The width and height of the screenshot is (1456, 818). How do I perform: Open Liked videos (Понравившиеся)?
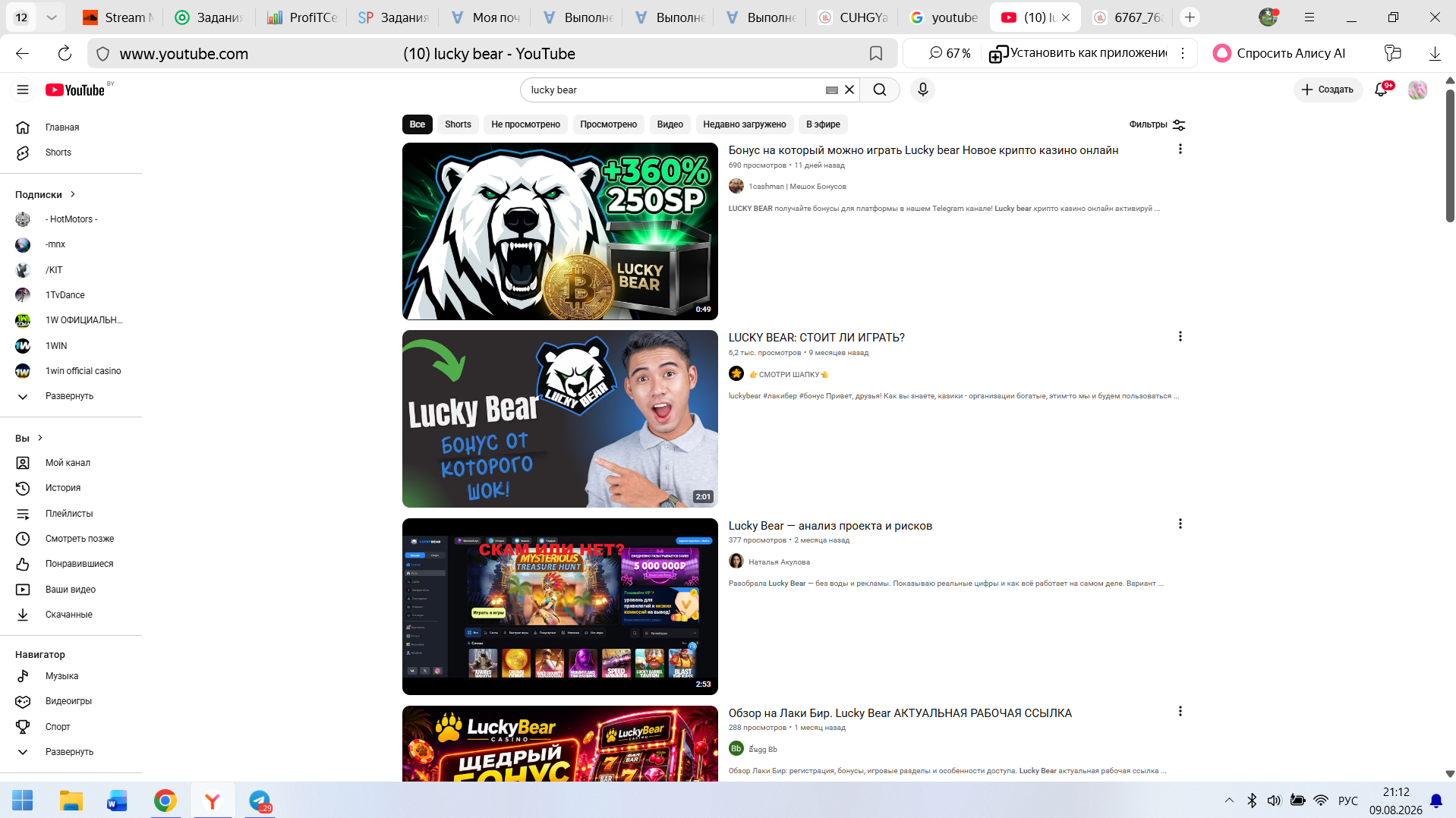(79, 564)
